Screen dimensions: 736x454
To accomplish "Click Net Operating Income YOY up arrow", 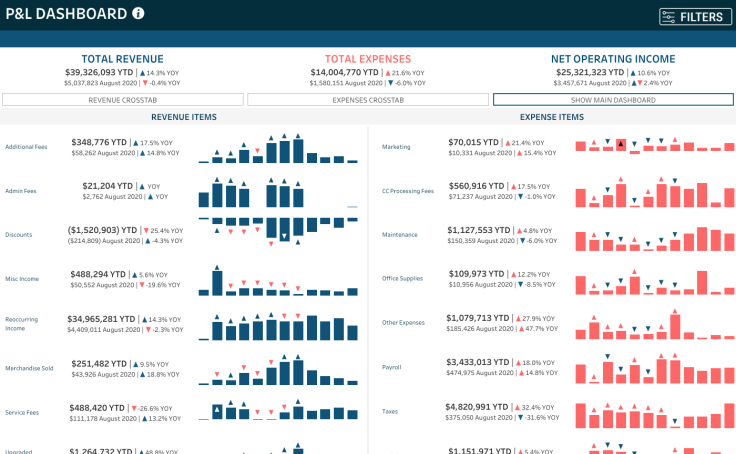I will click(635, 73).
